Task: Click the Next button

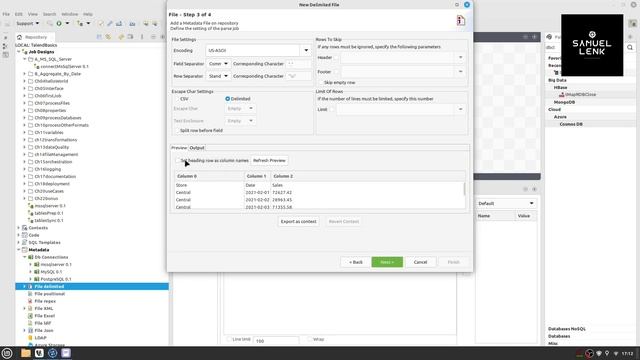Action: pyautogui.click(x=387, y=262)
